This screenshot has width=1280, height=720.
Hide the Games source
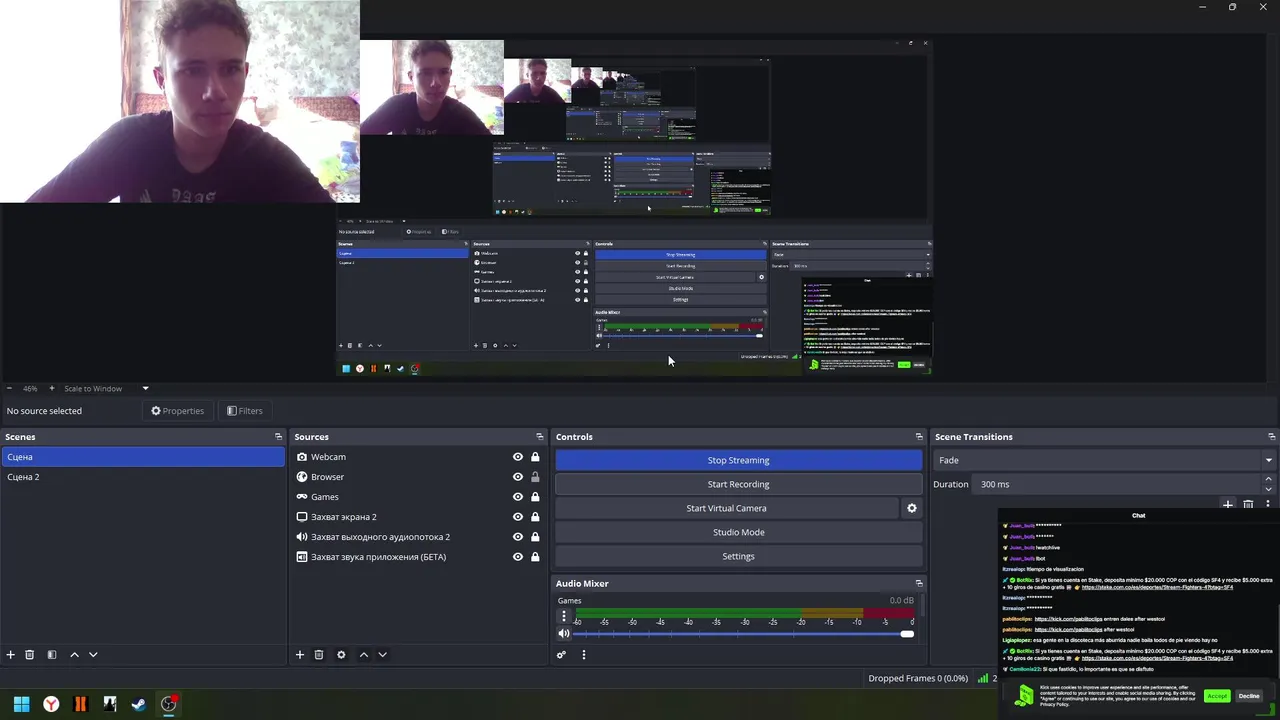tap(518, 497)
